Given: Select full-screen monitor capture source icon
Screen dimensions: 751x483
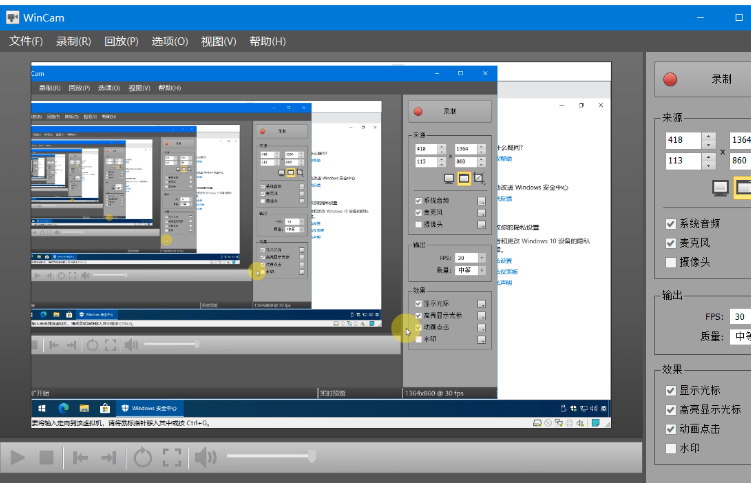Looking at the screenshot, I should (x=720, y=187).
